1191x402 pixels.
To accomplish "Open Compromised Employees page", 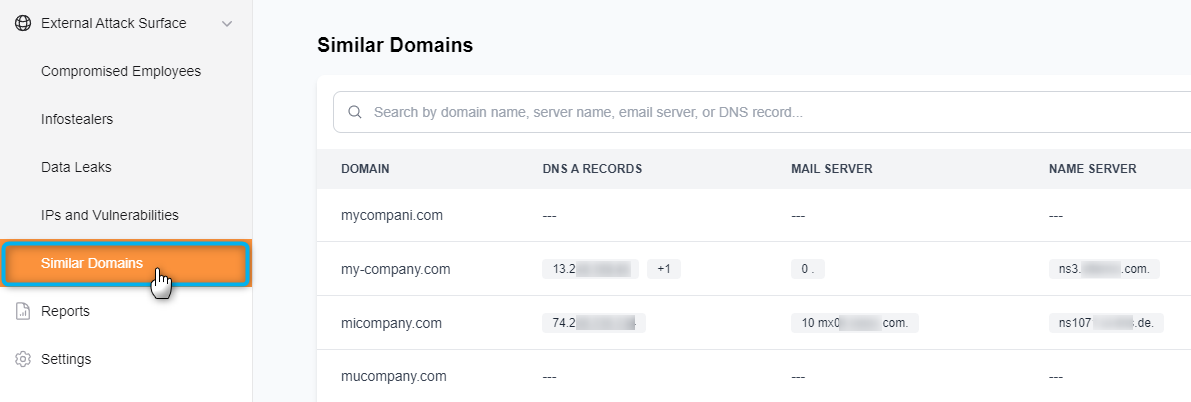I will coord(121,71).
